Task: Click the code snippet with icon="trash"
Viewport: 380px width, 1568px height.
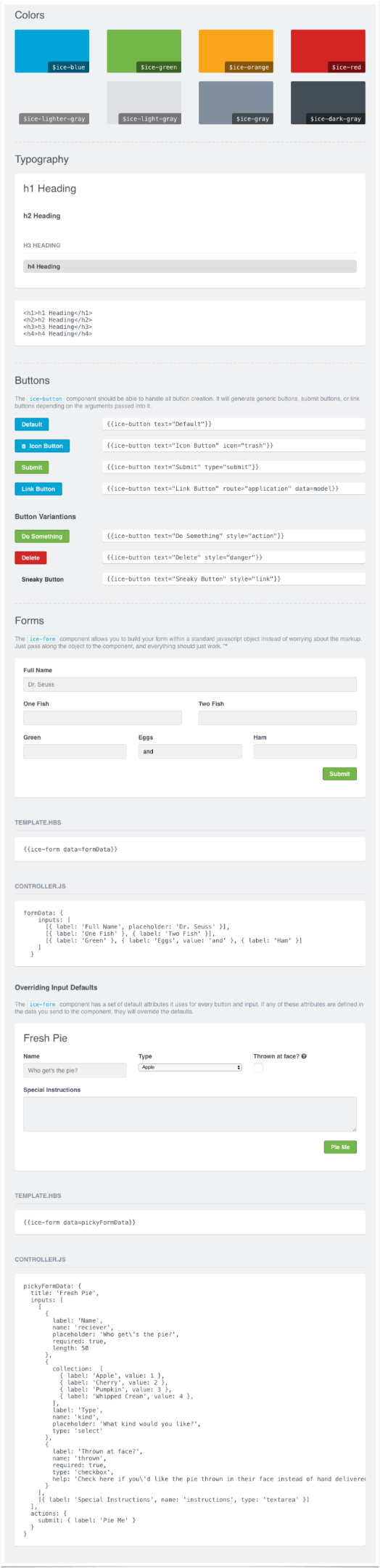Action: [x=234, y=446]
